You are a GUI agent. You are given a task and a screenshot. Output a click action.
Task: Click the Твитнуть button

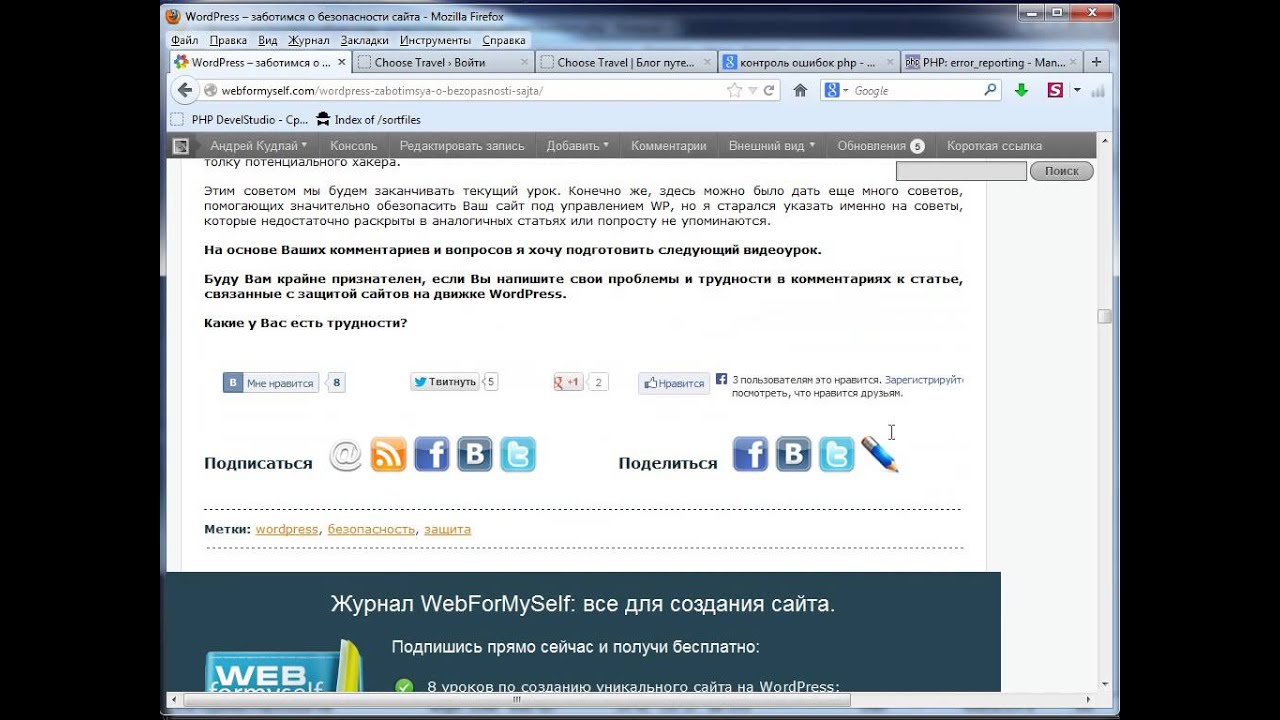[444, 382]
